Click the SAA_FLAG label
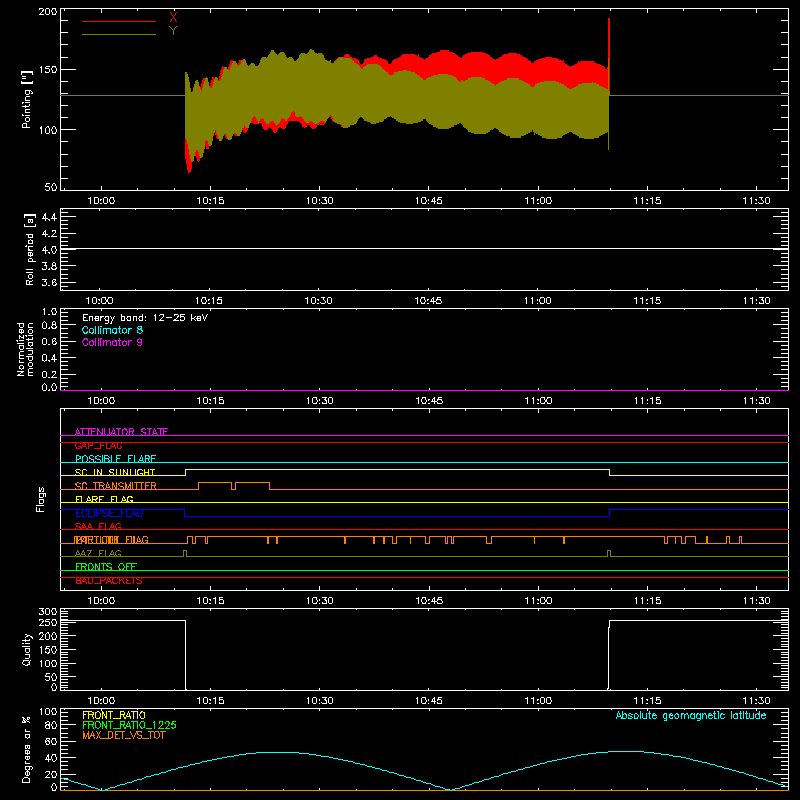The width and height of the screenshot is (800, 800). [98, 526]
